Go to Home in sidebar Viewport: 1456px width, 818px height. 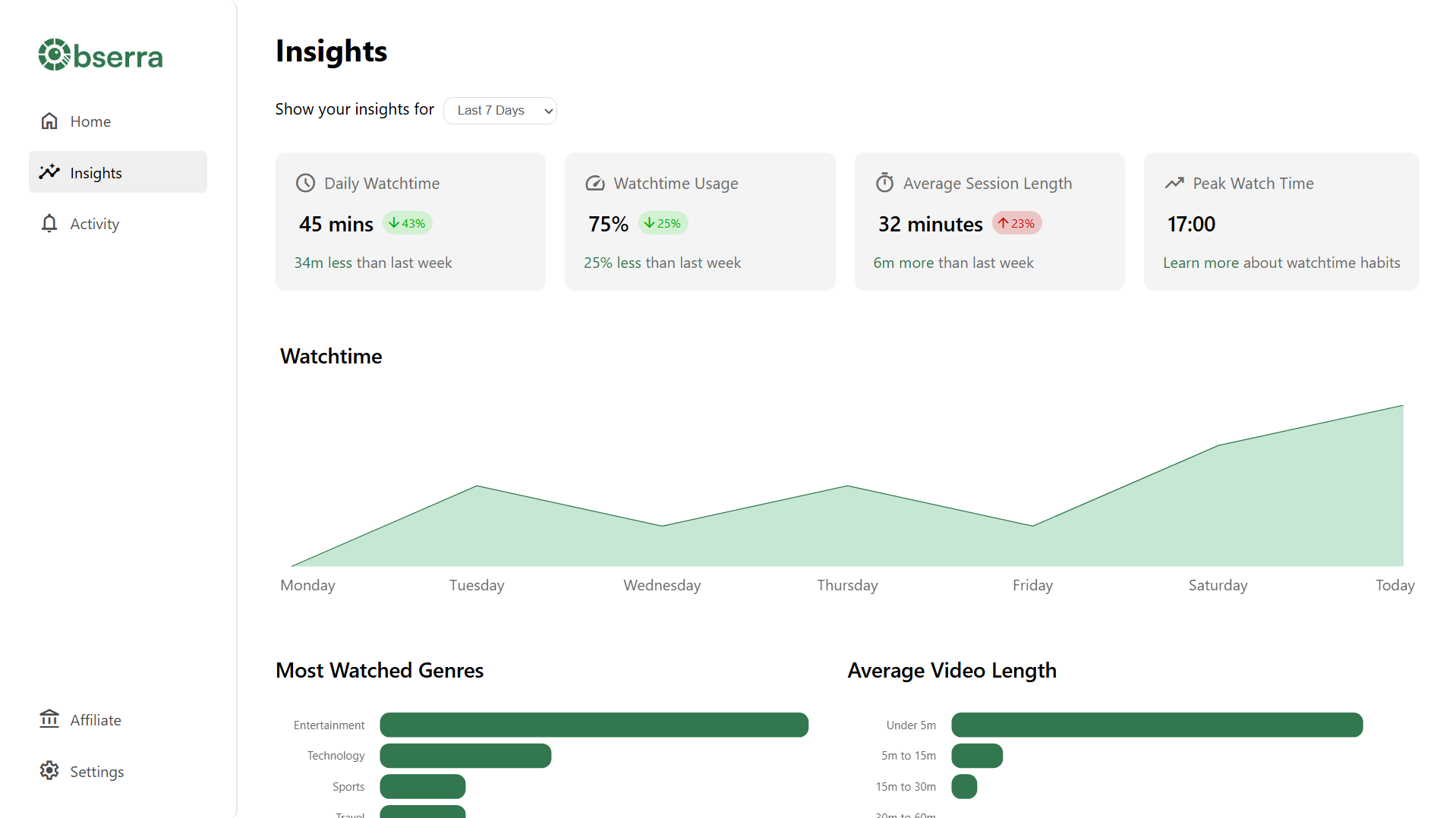[118, 121]
